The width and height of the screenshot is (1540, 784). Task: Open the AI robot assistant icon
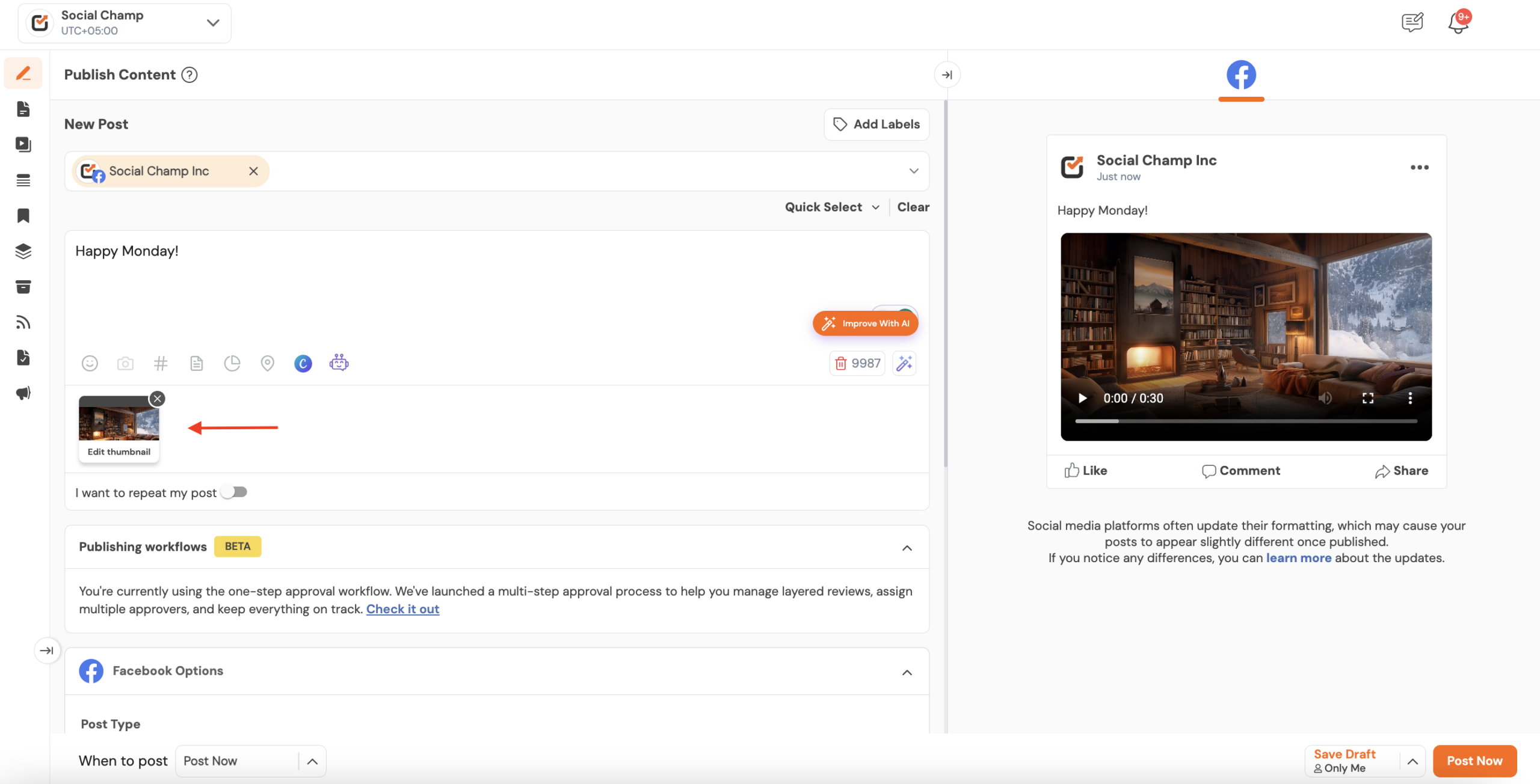tap(339, 363)
